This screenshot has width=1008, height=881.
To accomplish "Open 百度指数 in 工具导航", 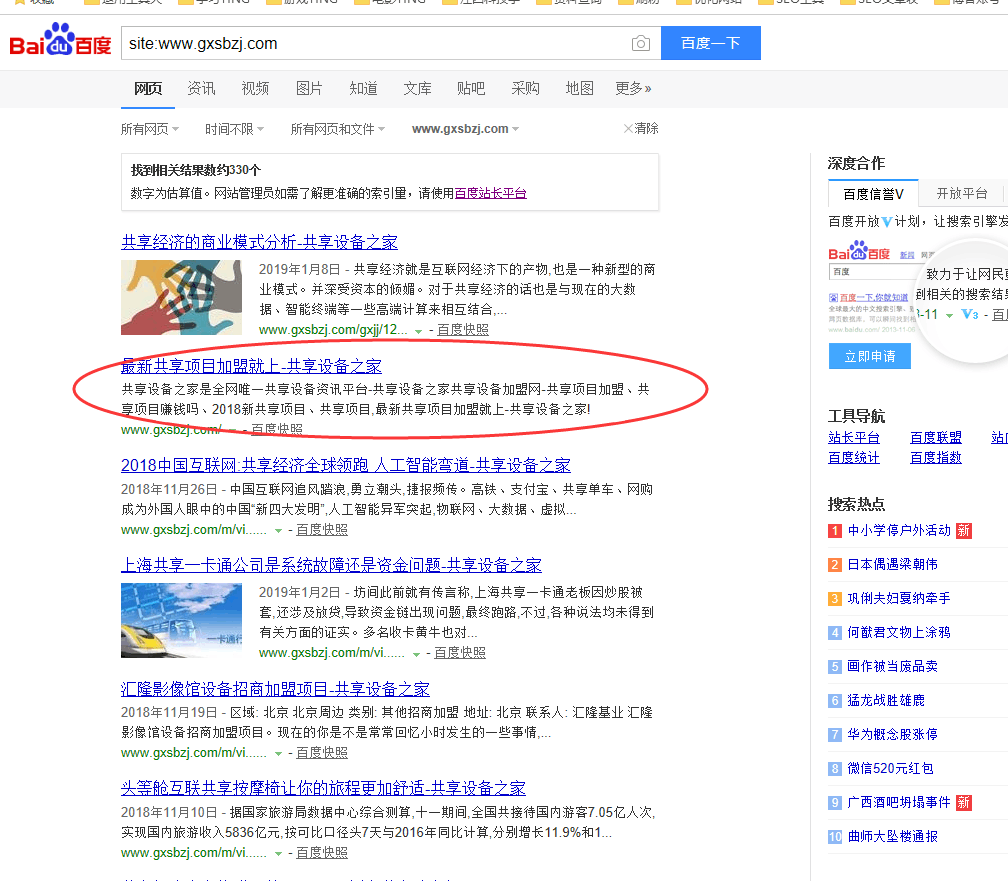I will coord(936,458).
